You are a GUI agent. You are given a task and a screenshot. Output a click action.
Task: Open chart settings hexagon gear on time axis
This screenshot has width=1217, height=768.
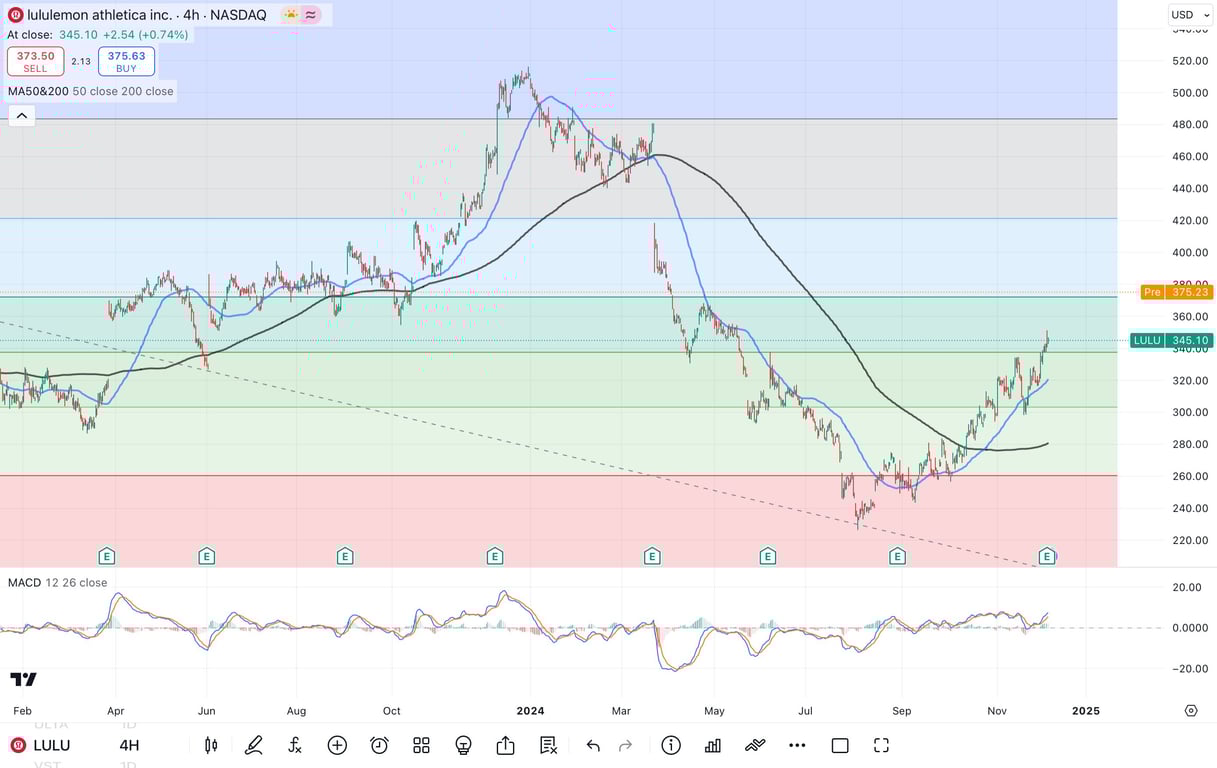(1191, 711)
